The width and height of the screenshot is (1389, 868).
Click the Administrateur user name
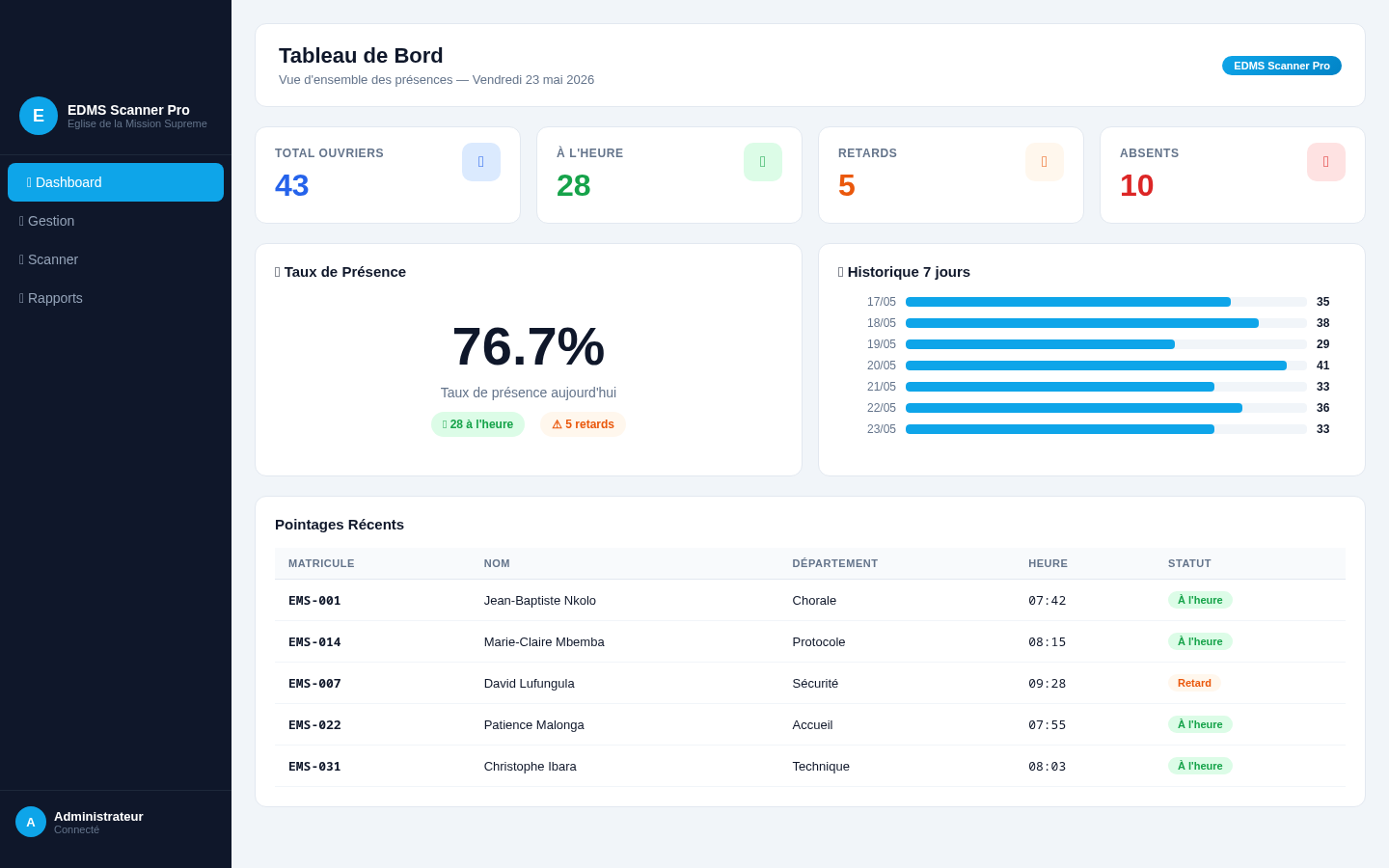(98, 816)
